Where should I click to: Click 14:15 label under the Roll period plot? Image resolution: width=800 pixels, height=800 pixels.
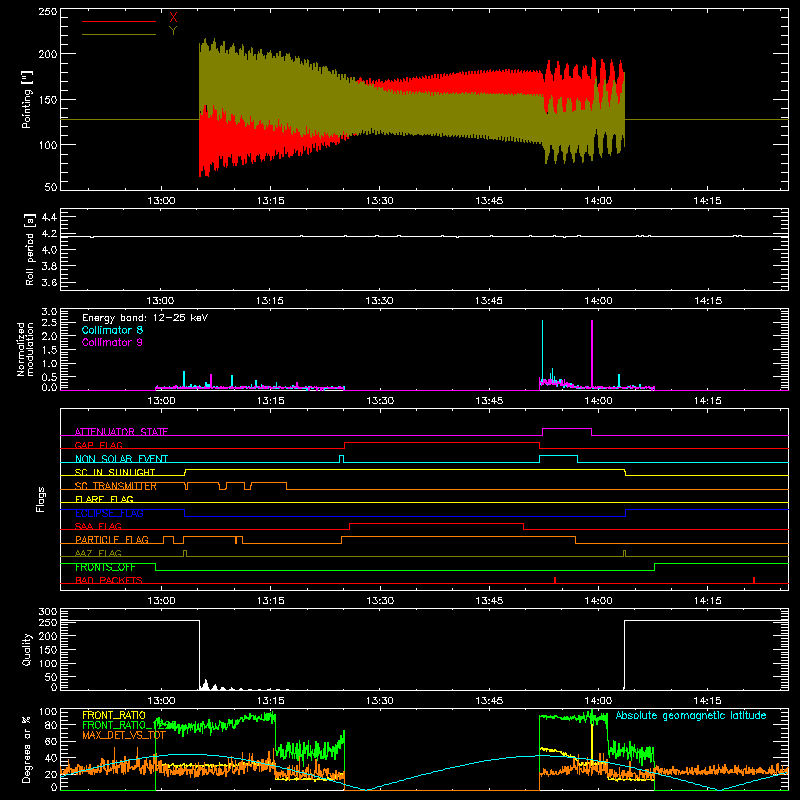tap(708, 301)
